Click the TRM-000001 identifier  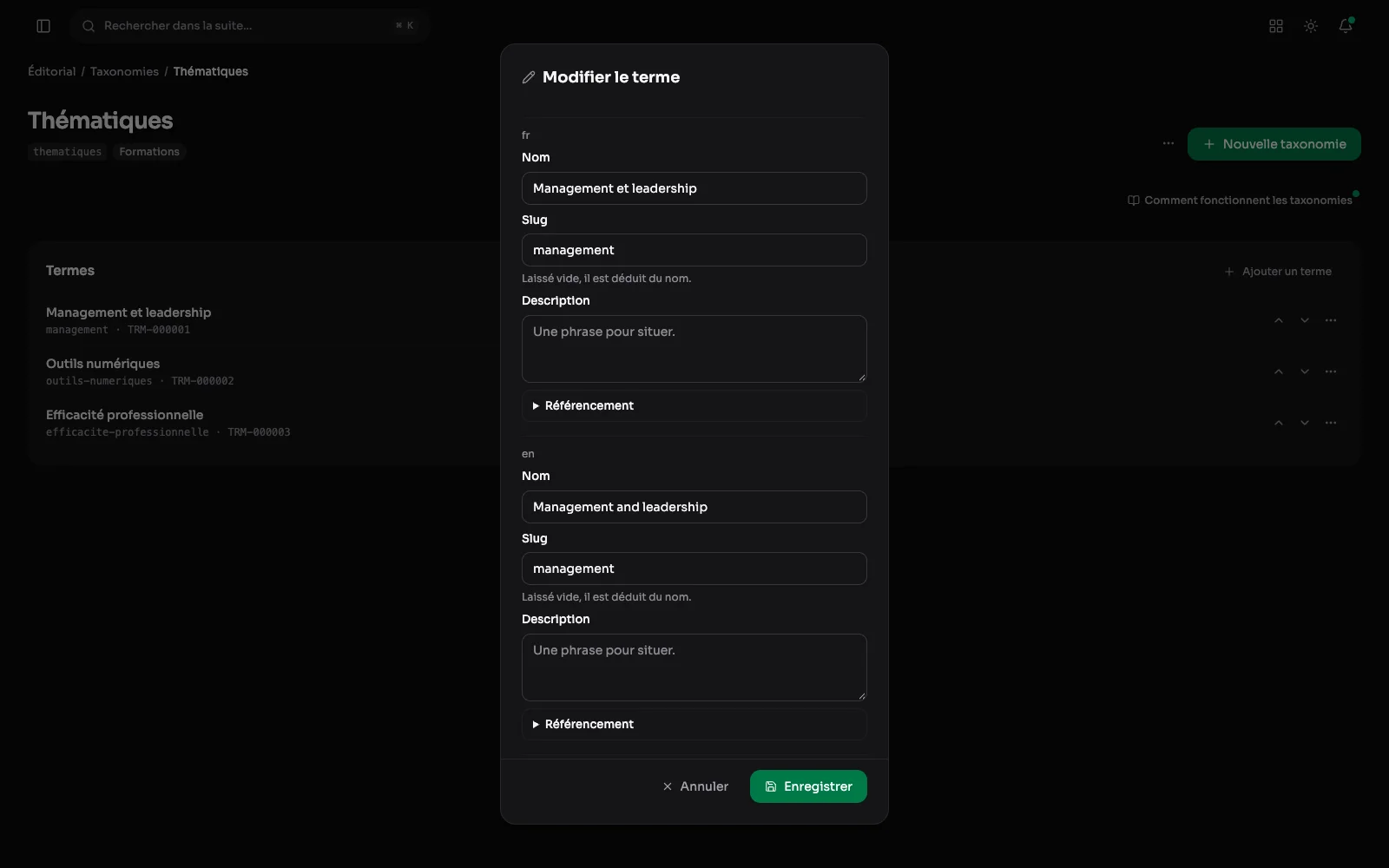[x=159, y=330]
